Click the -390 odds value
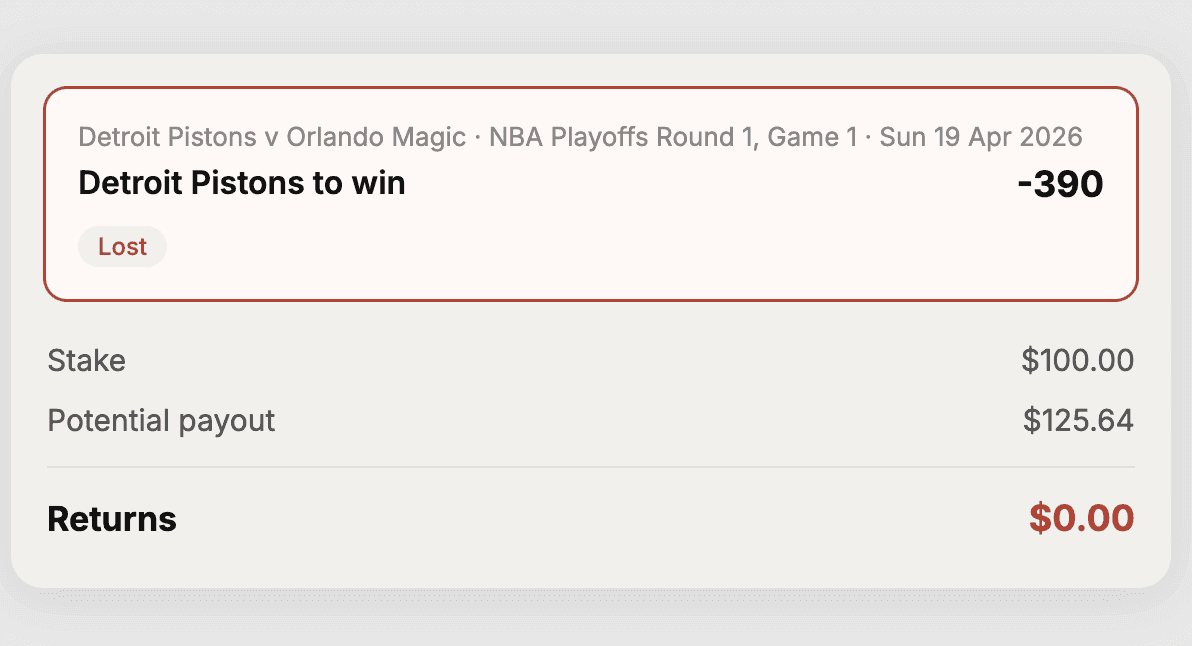 [x=1063, y=183]
